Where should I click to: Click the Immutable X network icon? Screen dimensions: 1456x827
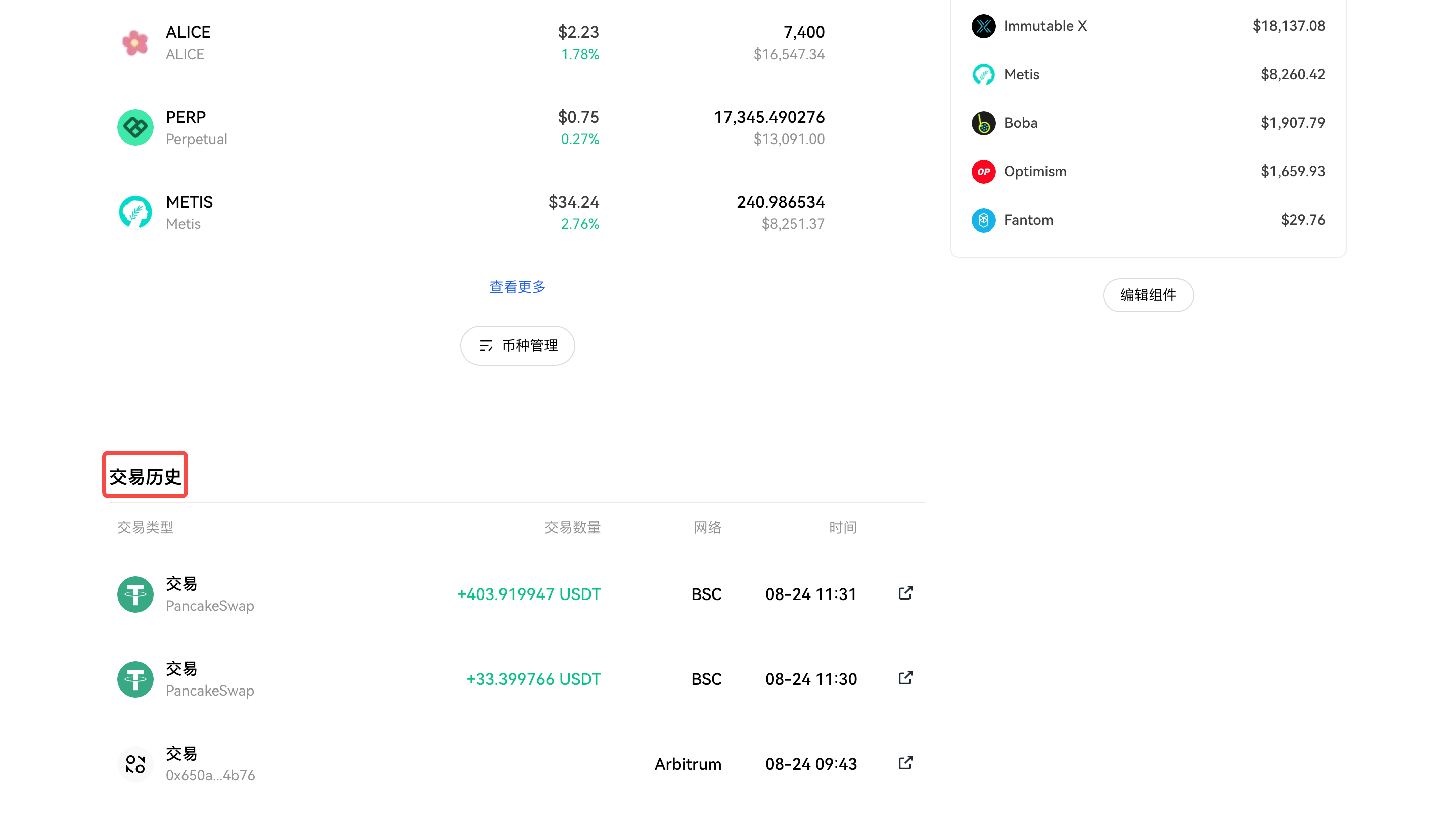point(983,26)
